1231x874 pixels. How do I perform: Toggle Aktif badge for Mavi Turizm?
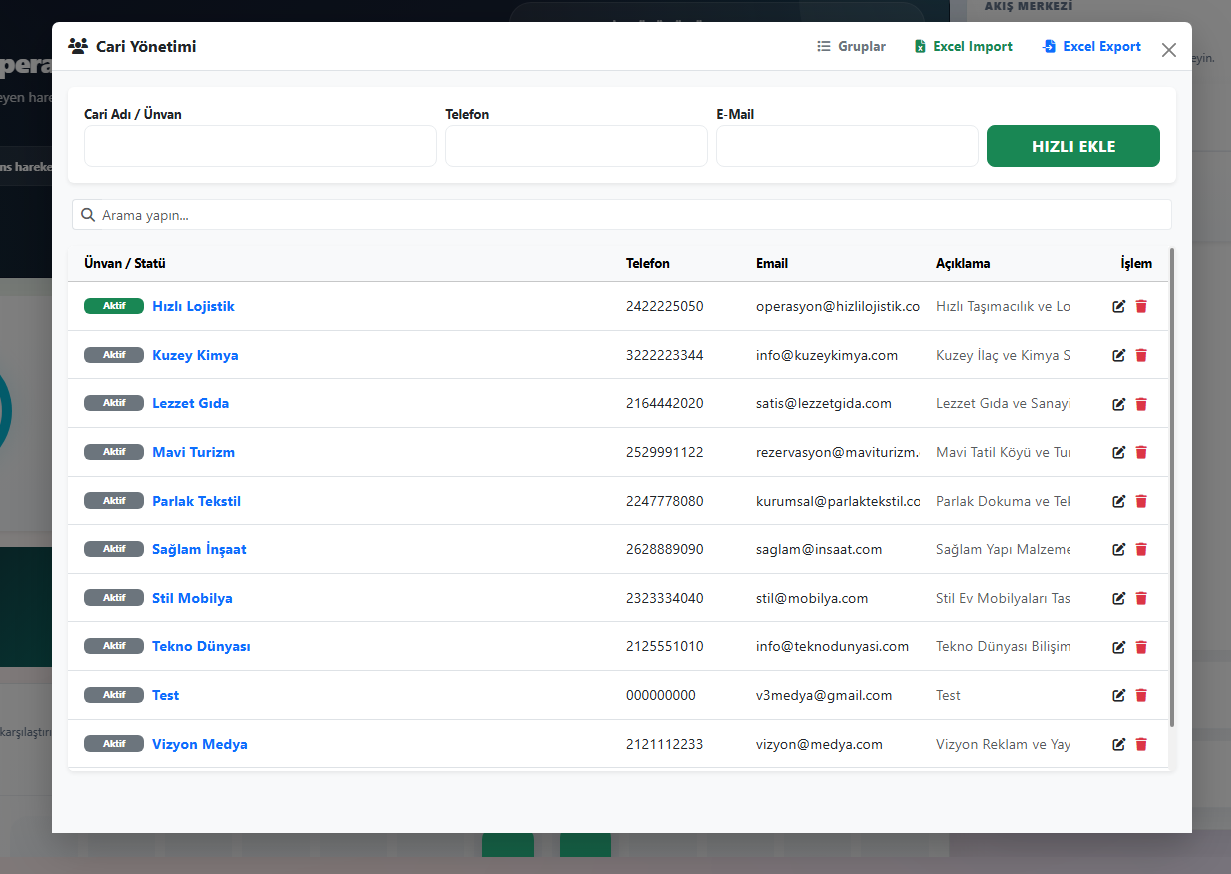coord(114,452)
